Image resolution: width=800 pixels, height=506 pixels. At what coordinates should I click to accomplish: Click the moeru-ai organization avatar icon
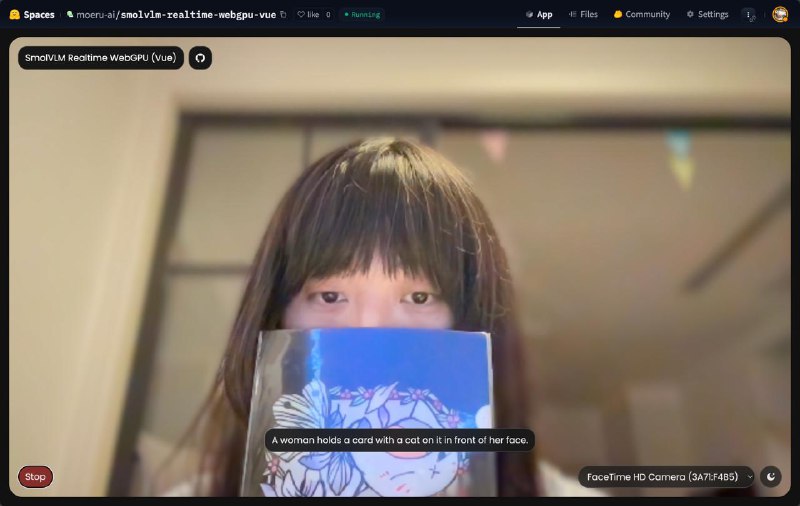tap(70, 14)
